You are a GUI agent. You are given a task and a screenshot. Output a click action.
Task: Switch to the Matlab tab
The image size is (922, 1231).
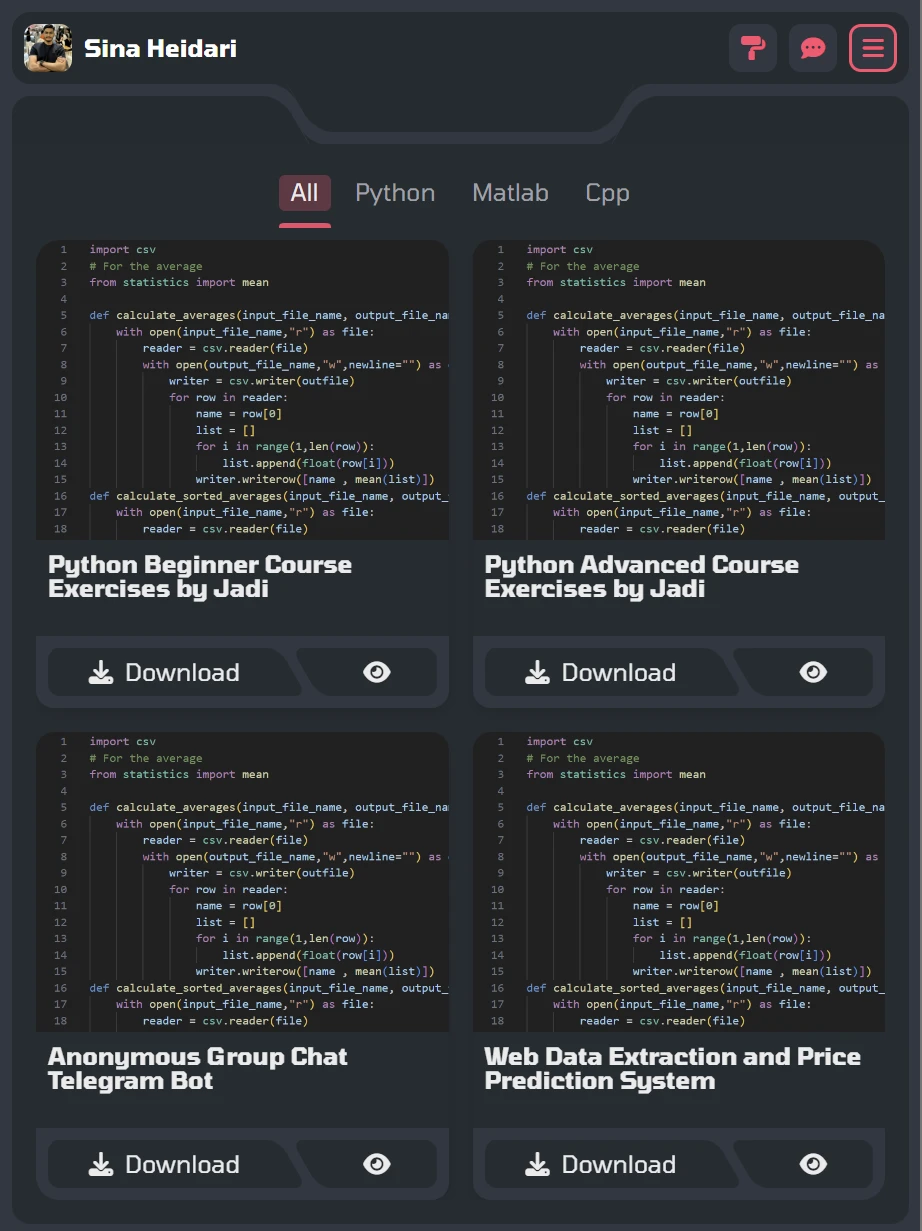click(x=510, y=193)
